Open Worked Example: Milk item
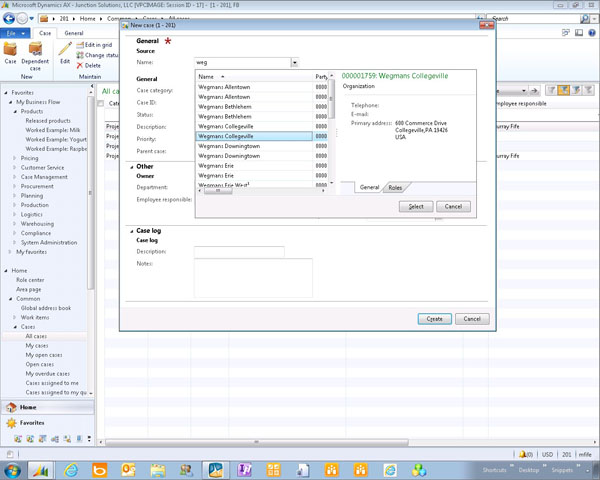 pyautogui.click(x=53, y=130)
